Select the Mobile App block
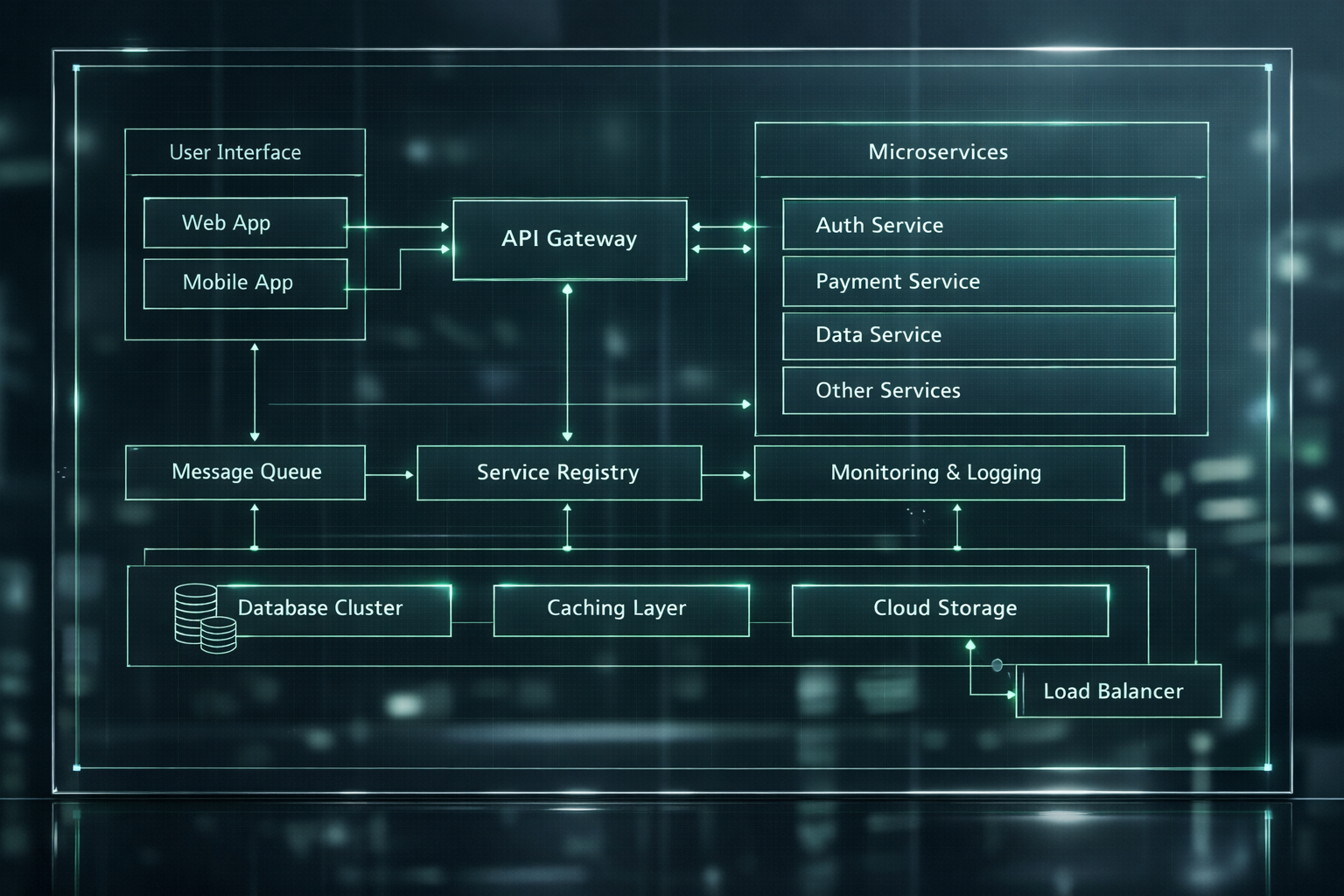The width and height of the screenshot is (1344, 896). [x=245, y=283]
